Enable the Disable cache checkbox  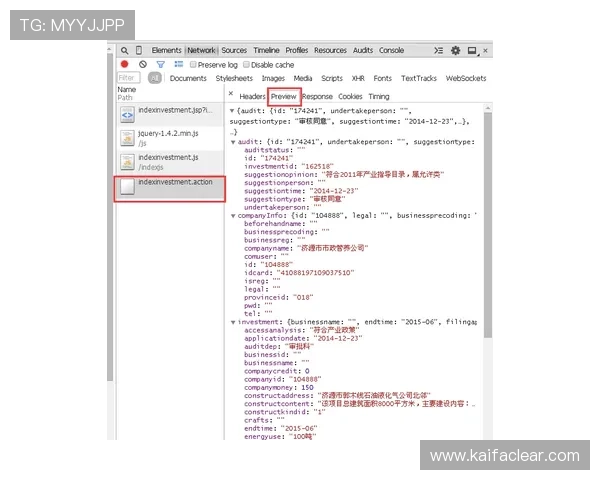[x=246, y=64]
